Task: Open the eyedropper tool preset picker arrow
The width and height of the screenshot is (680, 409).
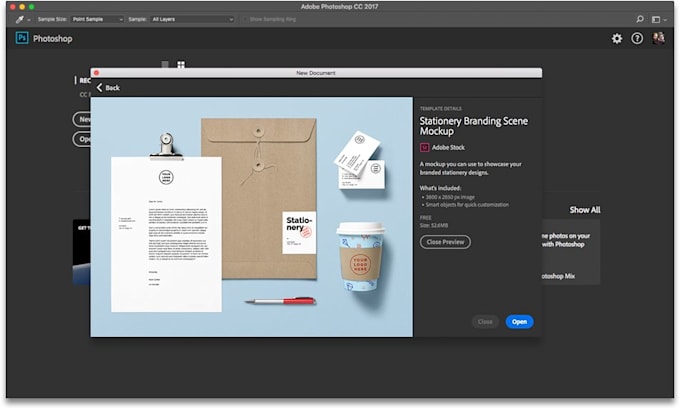Action: 29,20
